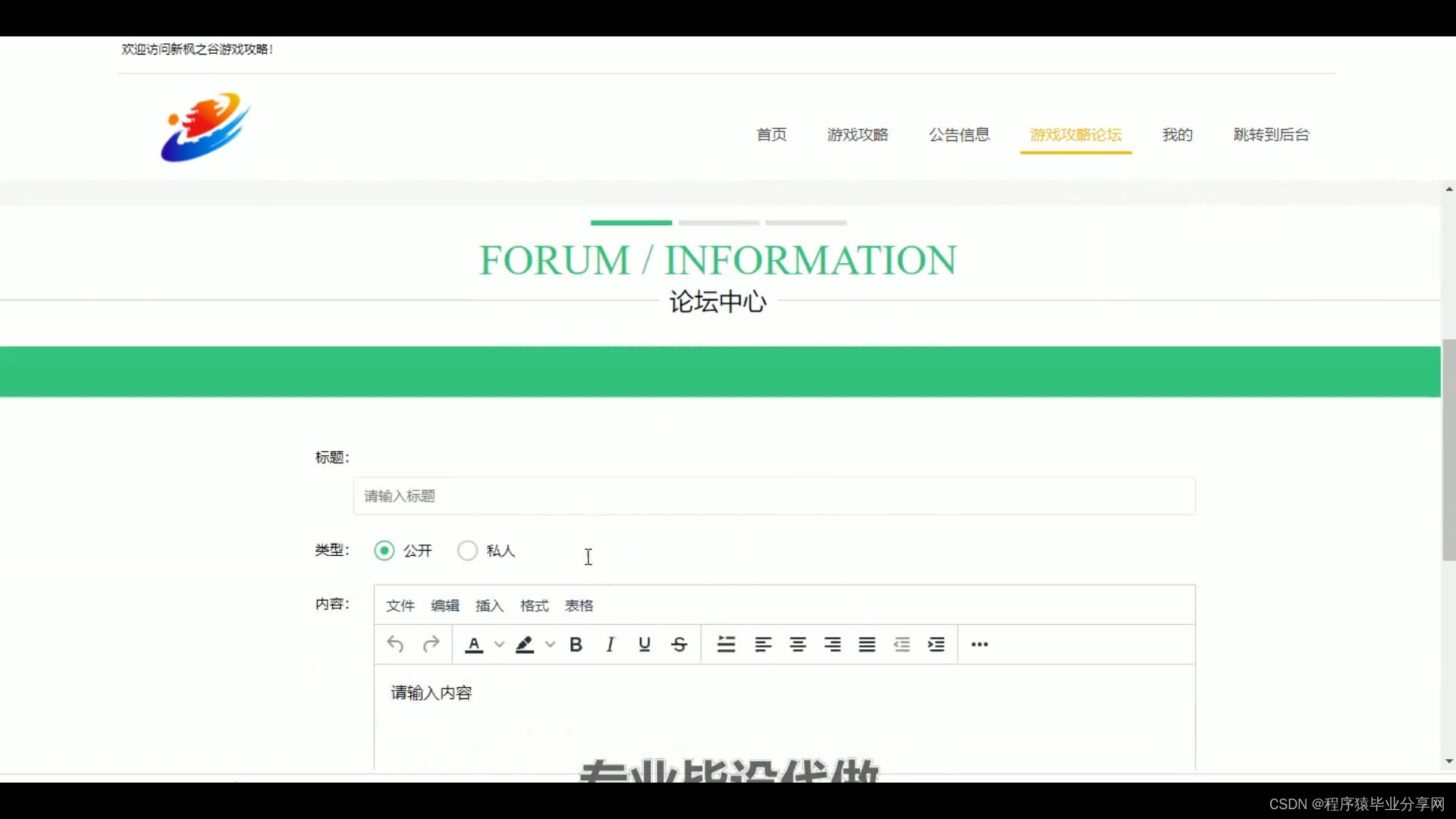Image resolution: width=1456 pixels, height=819 pixels.
Task: Click the undo arrow in the editor toolbar
Action: click(x=395, y=645)
